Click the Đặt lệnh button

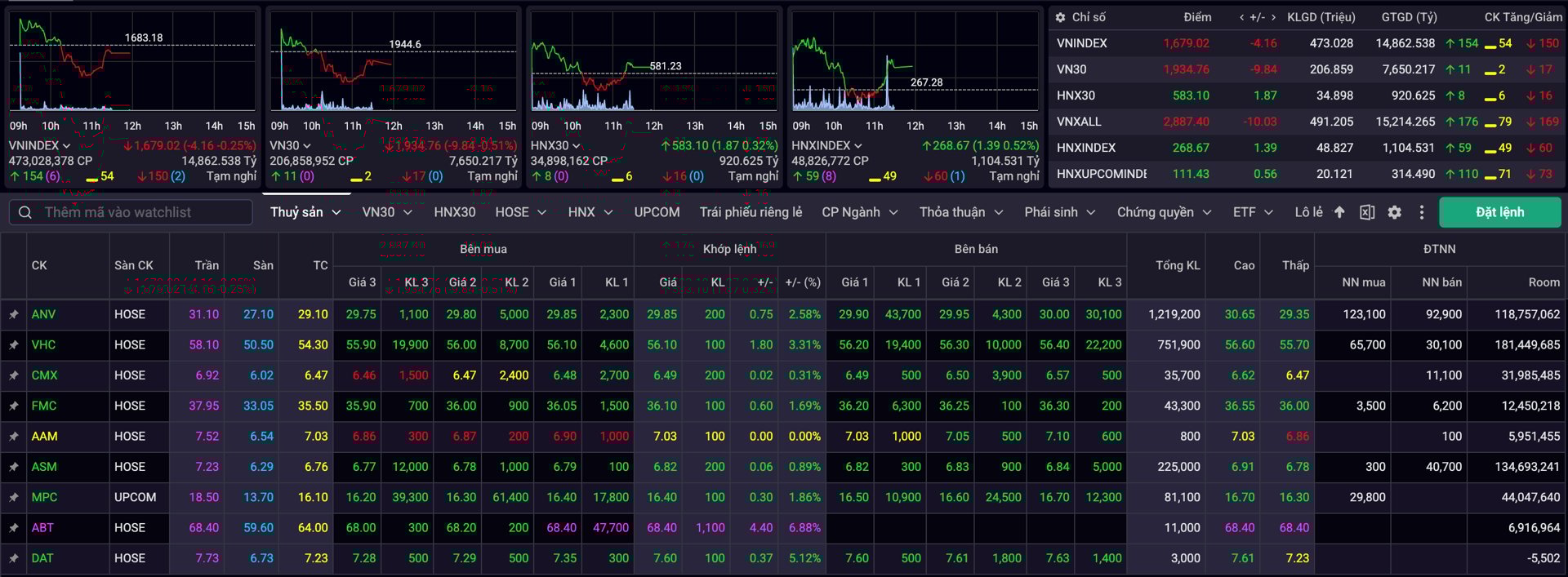click(1499, 212)
